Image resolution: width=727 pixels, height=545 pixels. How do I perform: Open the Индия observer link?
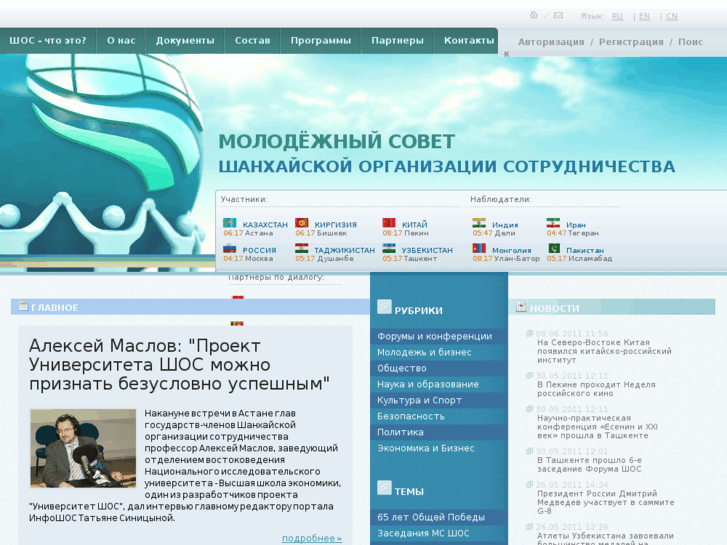505,225
